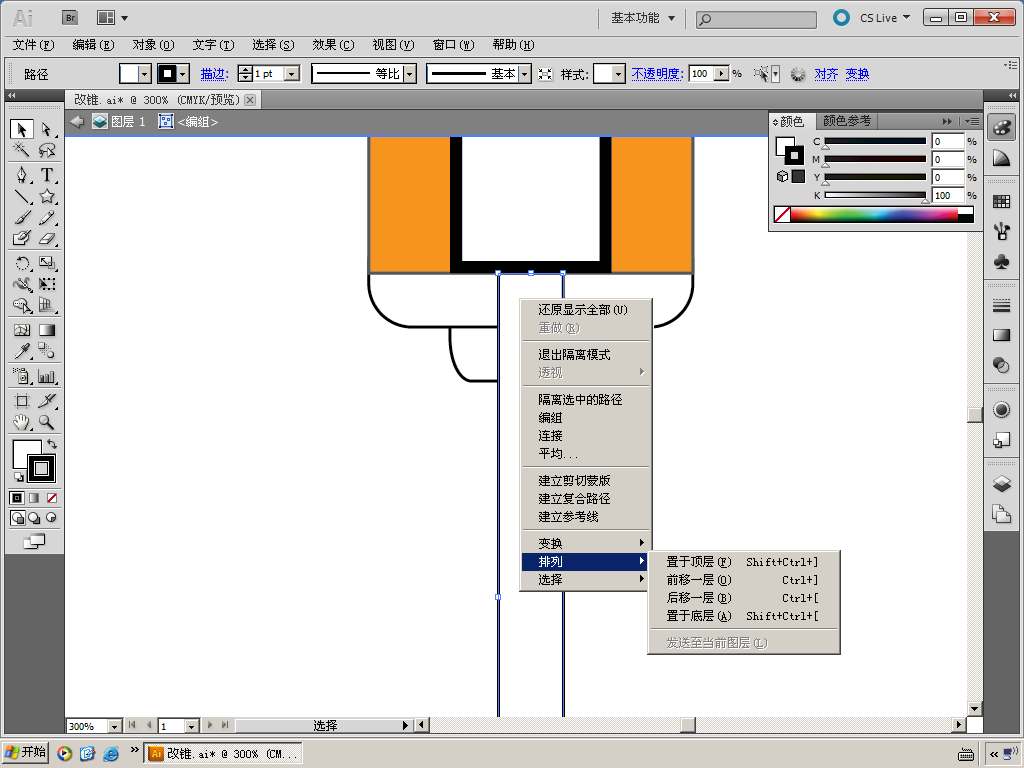The height and width of the screenshot is (768, 1024).
Task: Pick the Eyedropper tool
Action: [21, 351]
